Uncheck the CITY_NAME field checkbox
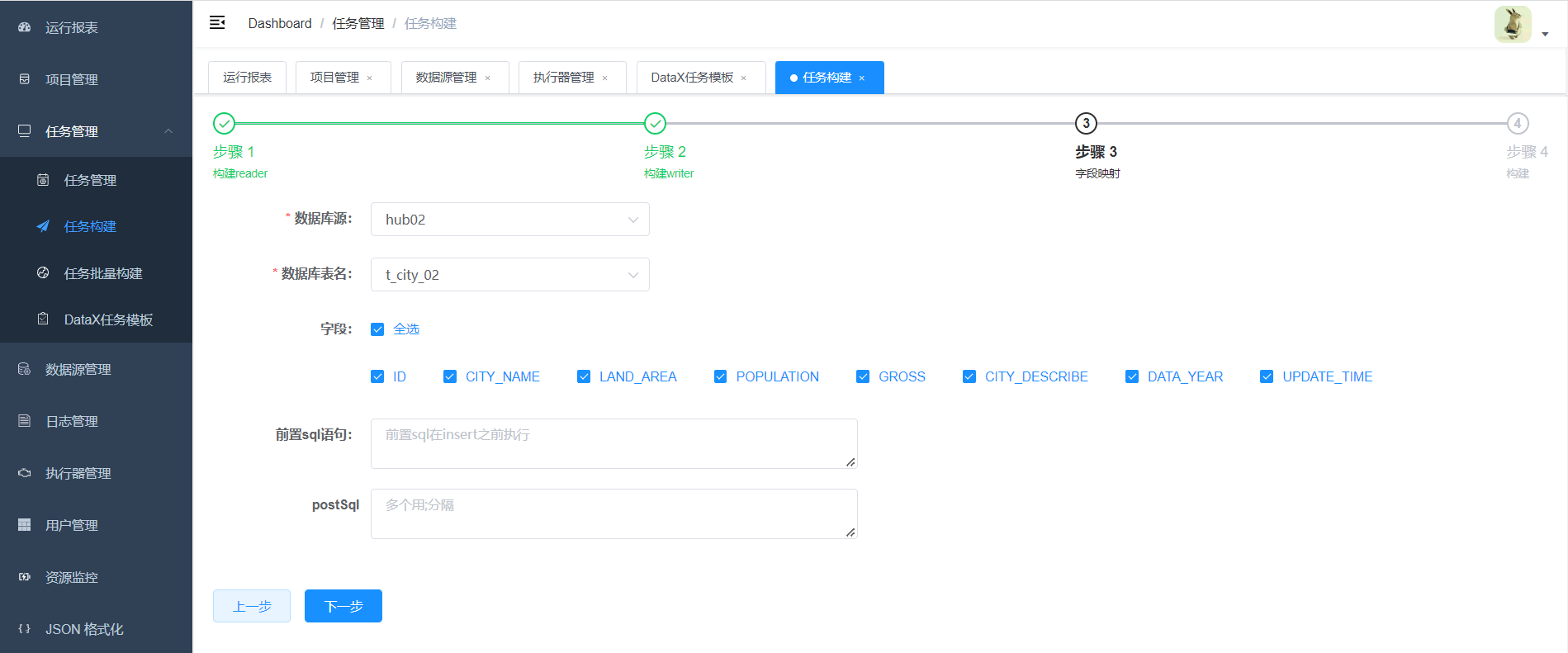 click(x=450, y=376)
